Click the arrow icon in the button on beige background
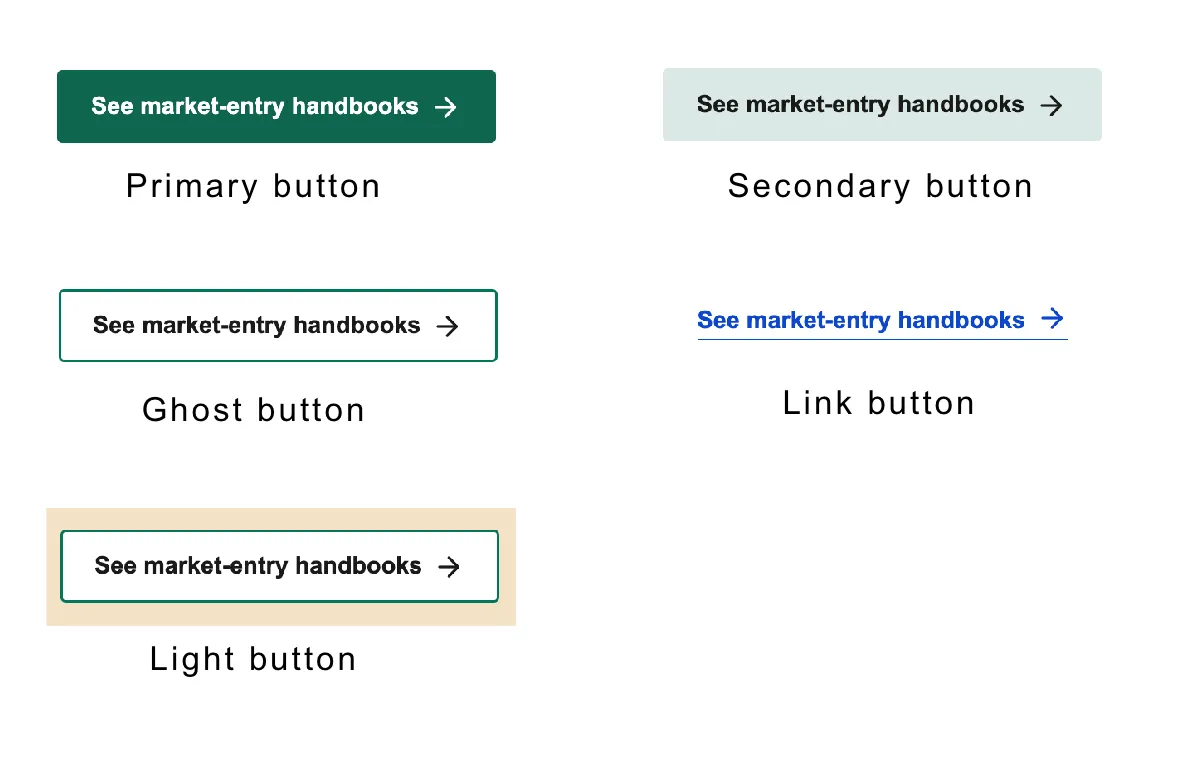The width and height of the screenshot is (1178, 768). (450, 567)
